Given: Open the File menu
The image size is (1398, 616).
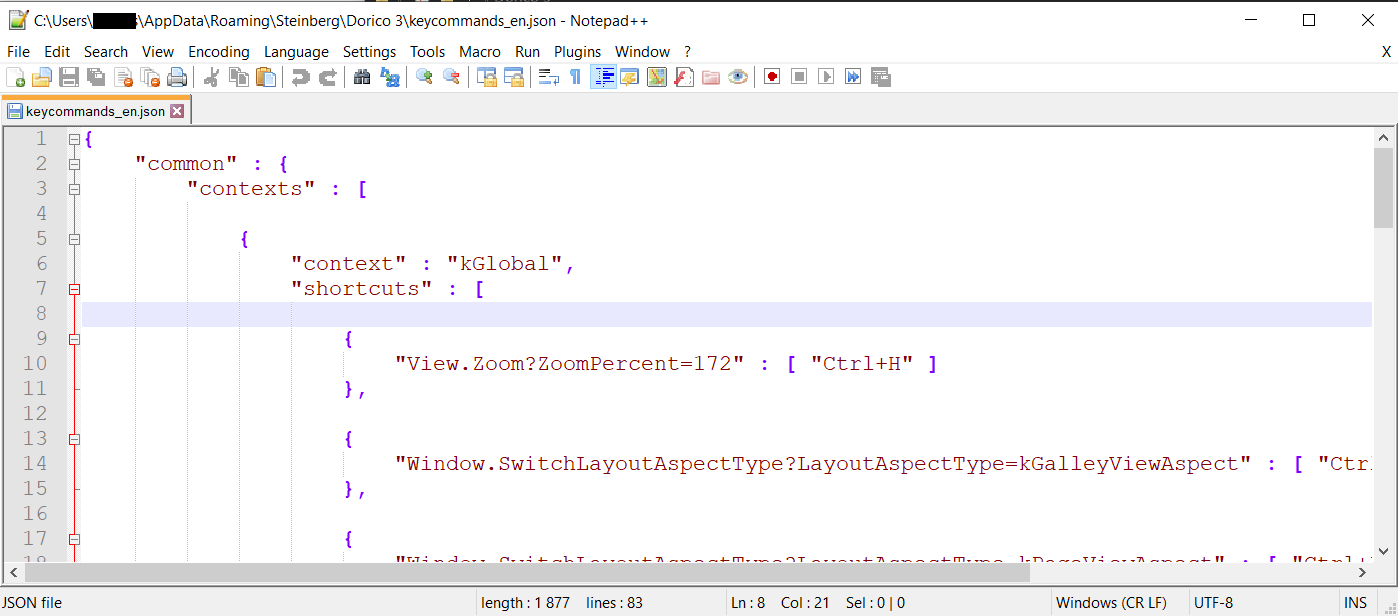Looking at the screenshot, I should coord(18,52).
